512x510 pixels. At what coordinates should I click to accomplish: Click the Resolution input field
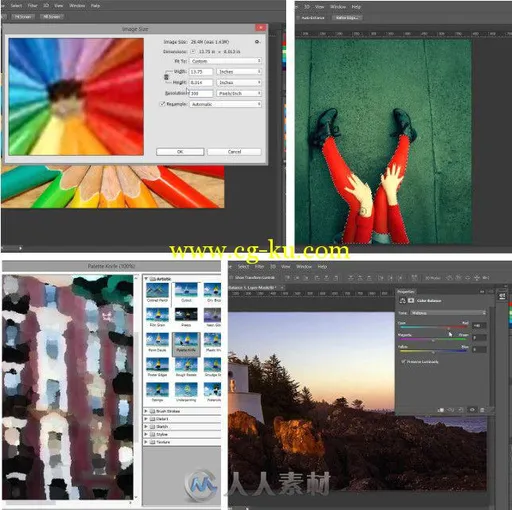(x=201, y=94)
